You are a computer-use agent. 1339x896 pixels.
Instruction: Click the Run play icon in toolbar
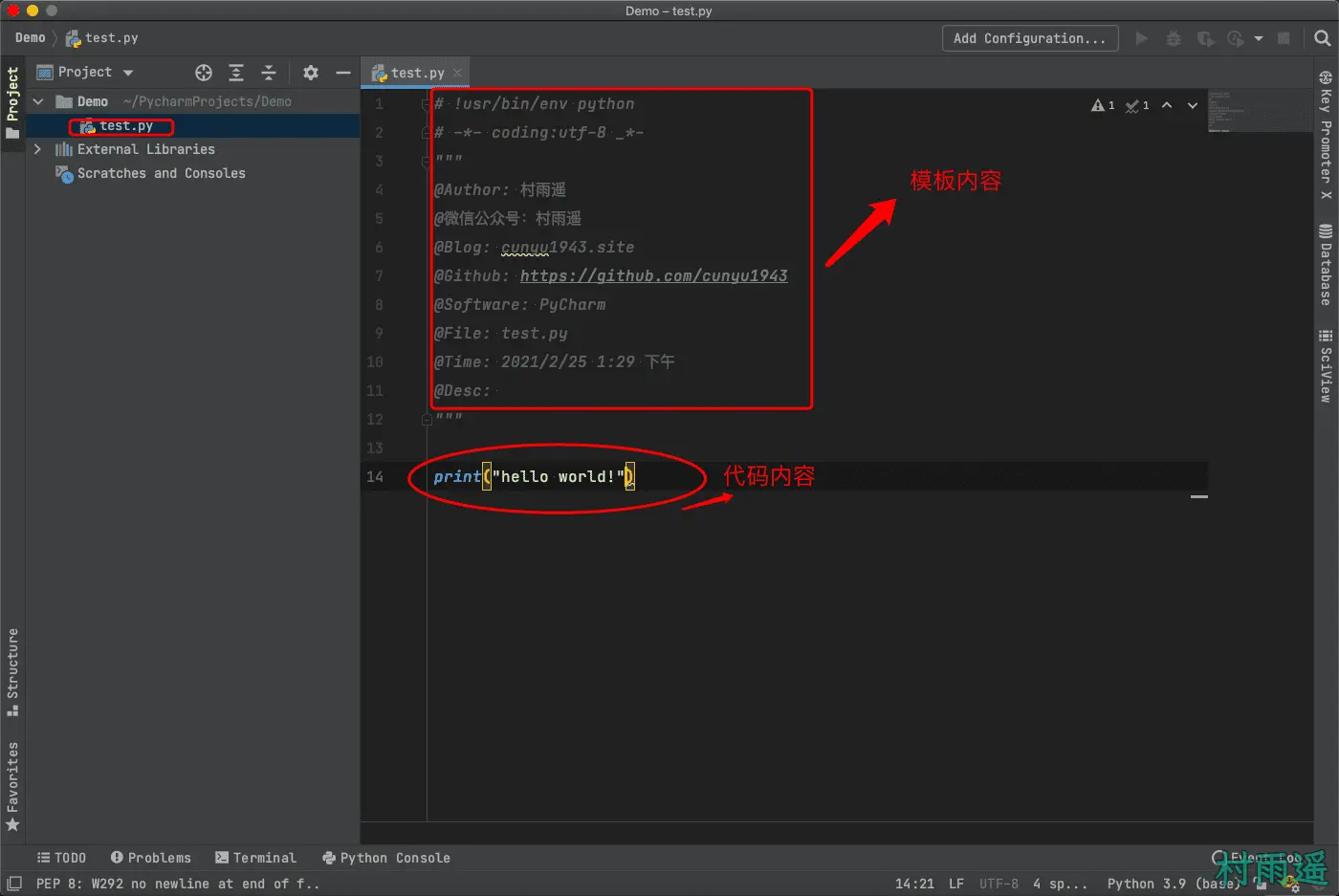tap(1141, 38)
